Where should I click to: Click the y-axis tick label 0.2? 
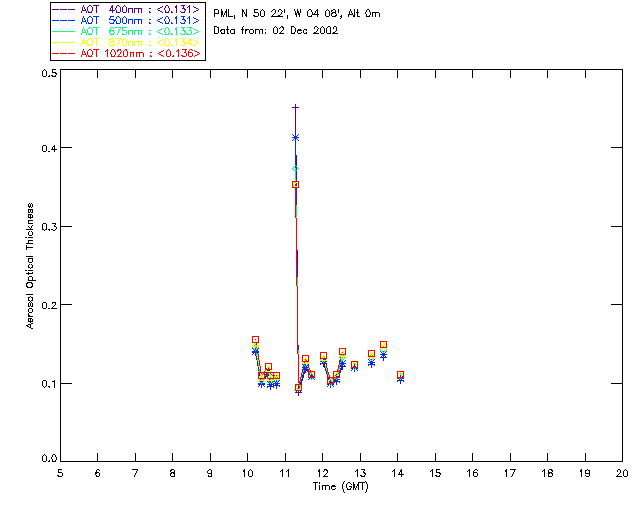click(49, 305)
